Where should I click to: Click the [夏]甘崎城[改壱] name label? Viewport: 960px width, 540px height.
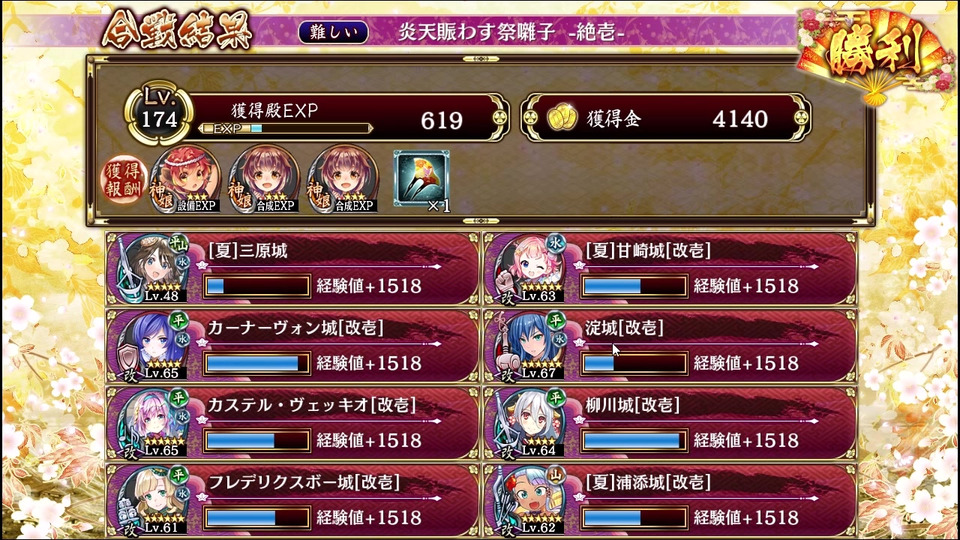pos(648,250)
